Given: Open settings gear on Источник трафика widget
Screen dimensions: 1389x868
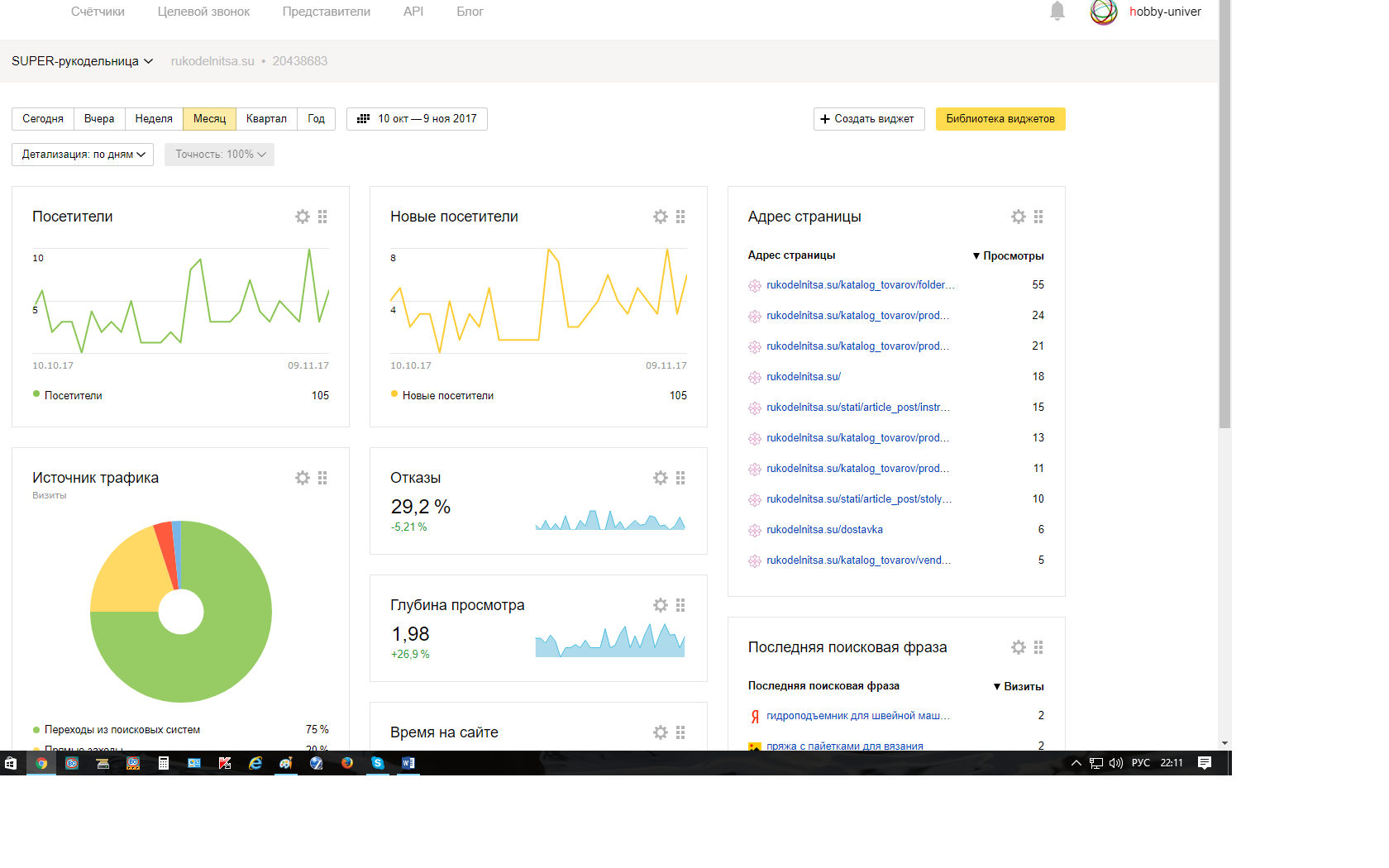Looking at the screenshot, I should tap(303, 478).
